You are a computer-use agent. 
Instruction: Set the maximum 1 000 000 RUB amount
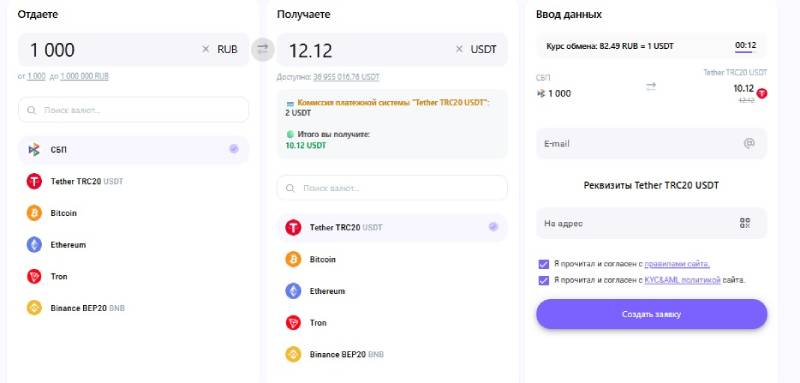point(84,76)
